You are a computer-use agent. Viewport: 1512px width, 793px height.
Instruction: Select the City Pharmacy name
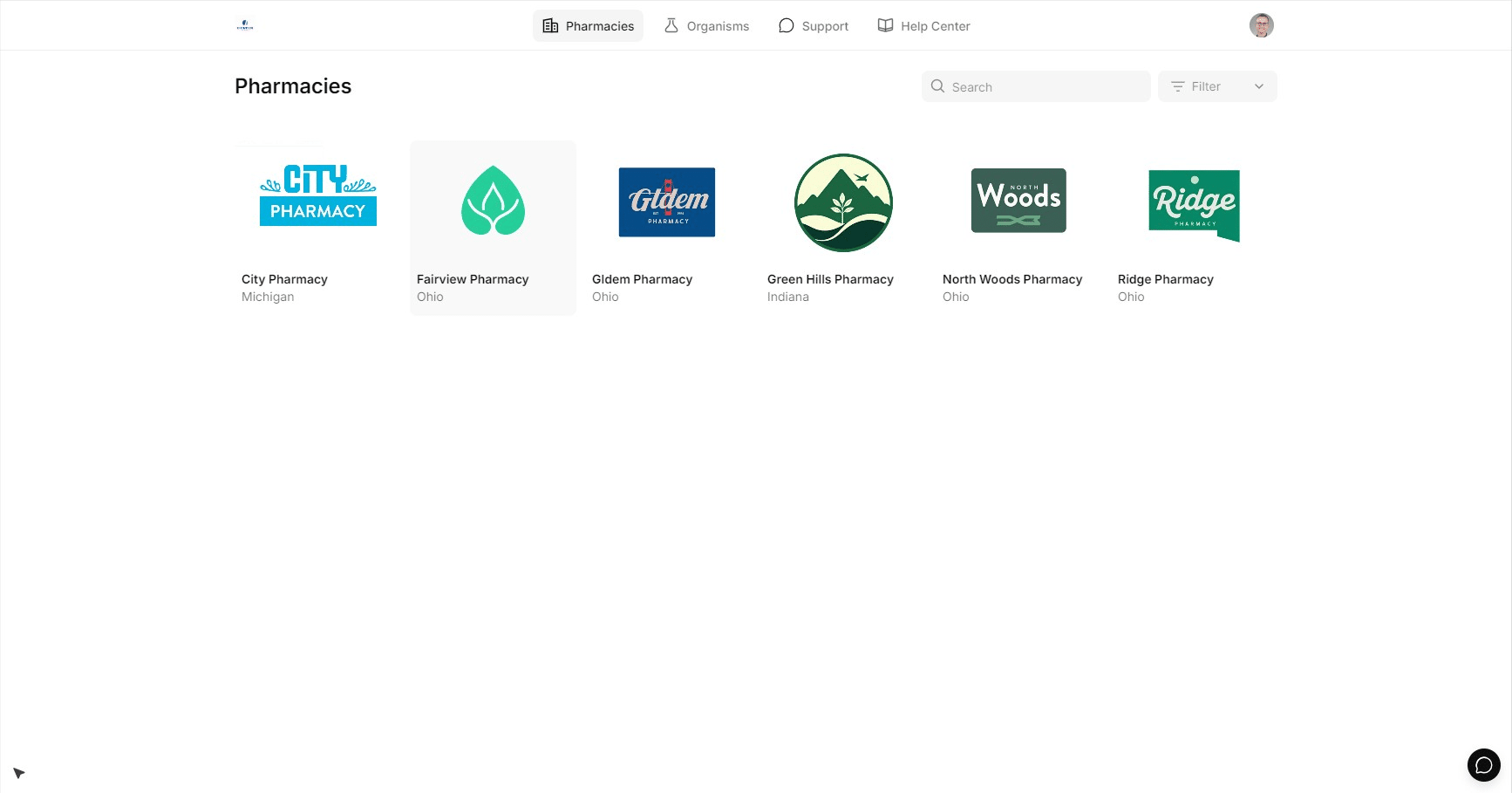pyautogui.click(x=284, y=279)
